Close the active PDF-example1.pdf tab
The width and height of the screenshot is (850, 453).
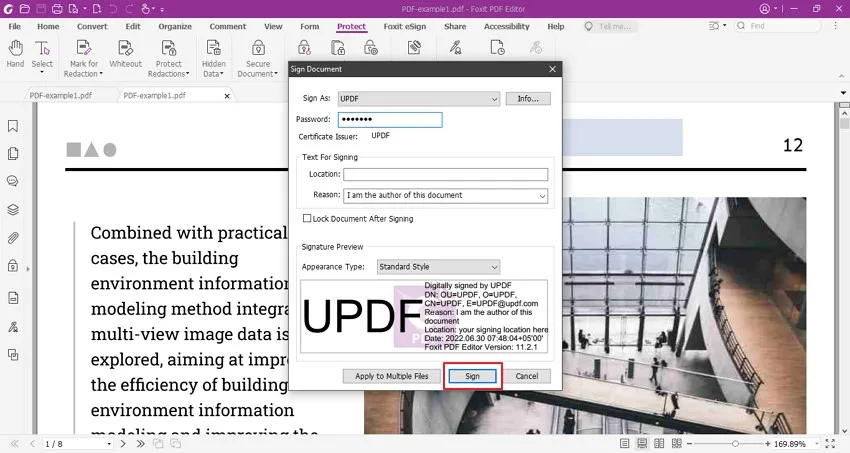click(x=227, y=96)
